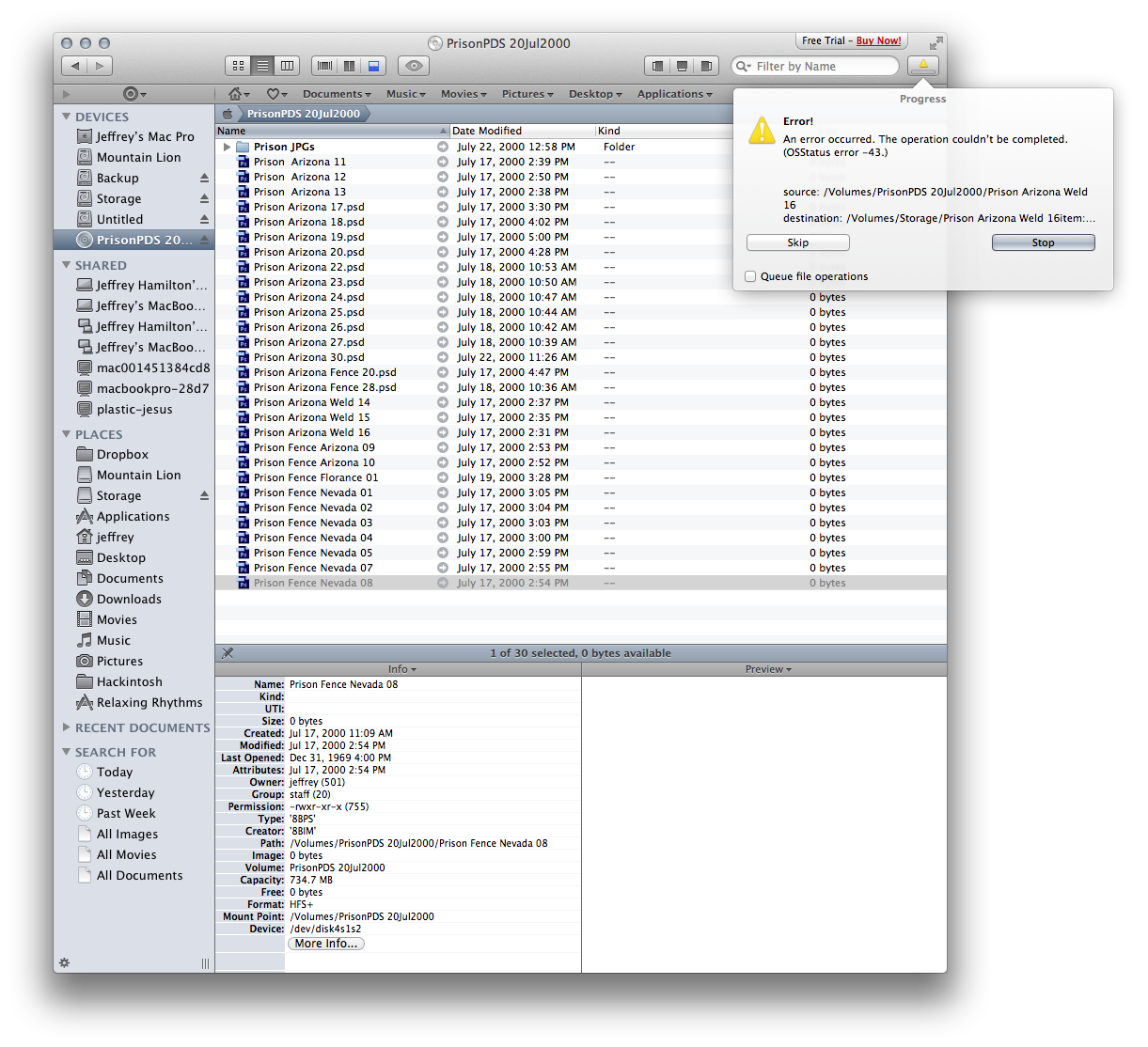1148x1047 pixels.
Task: Open the home folder dropdown in the bar
Action: [239, 94]
